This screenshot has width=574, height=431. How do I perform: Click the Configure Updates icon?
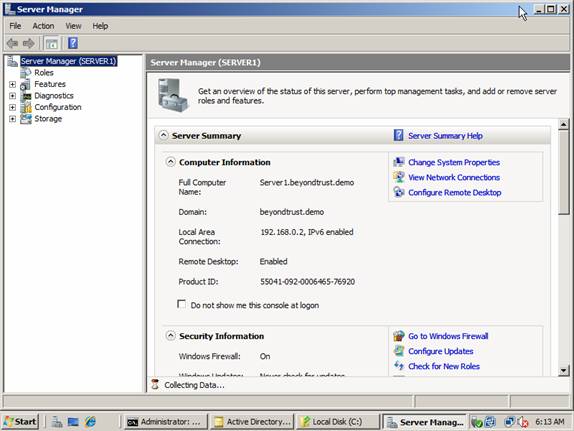(399, 351)
